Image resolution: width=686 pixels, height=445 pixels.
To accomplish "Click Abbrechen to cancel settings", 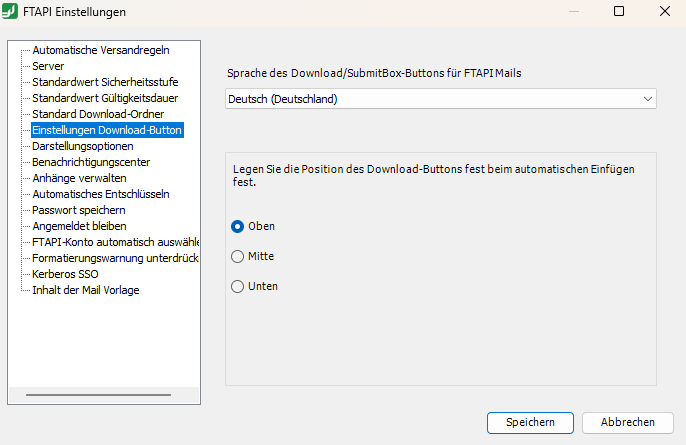I will pos(628,422).
